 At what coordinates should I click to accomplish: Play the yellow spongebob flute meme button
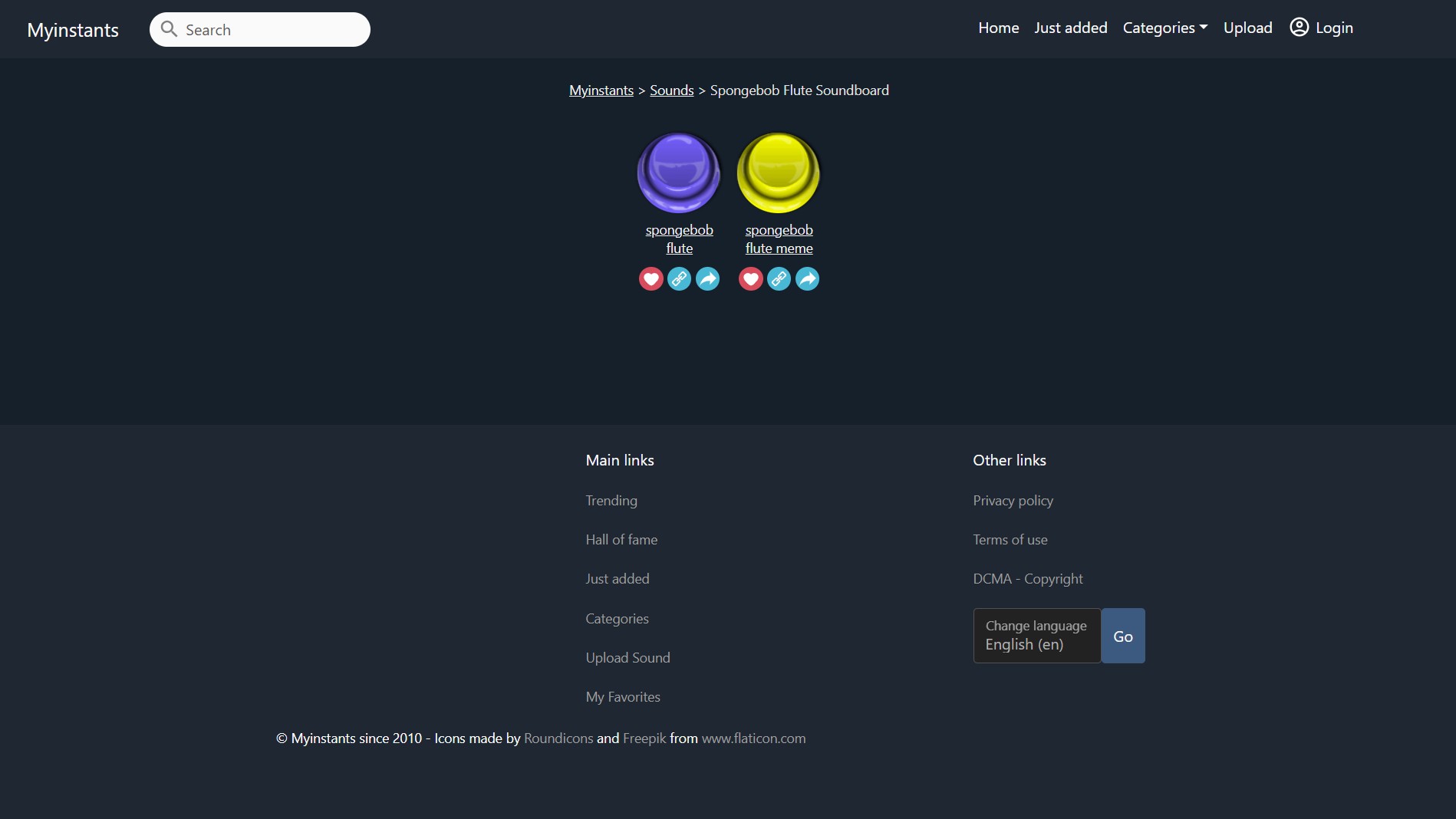point(779,173)
